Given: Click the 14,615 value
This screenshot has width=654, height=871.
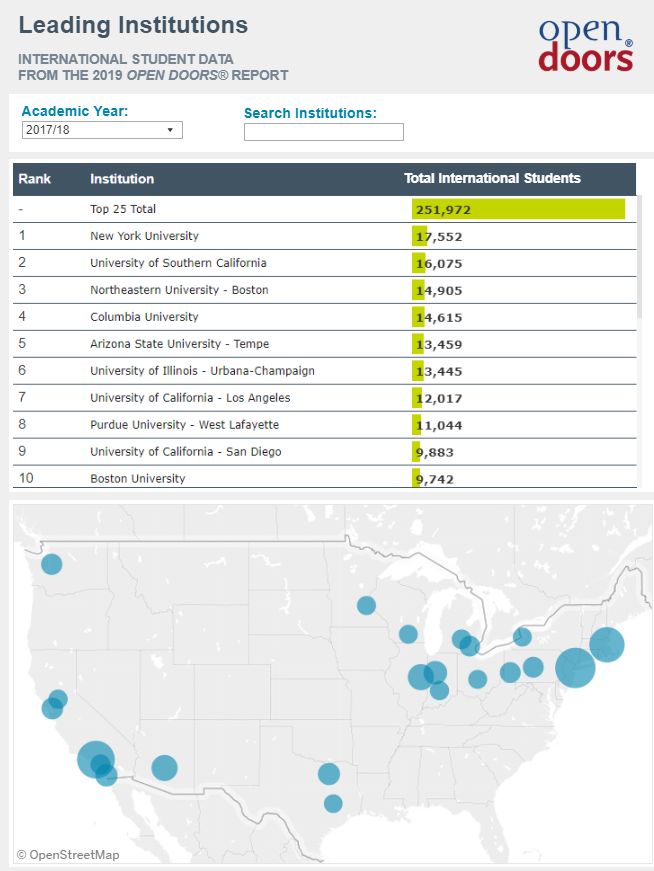Looking at the screenshot, I should (x=439, y=318).
